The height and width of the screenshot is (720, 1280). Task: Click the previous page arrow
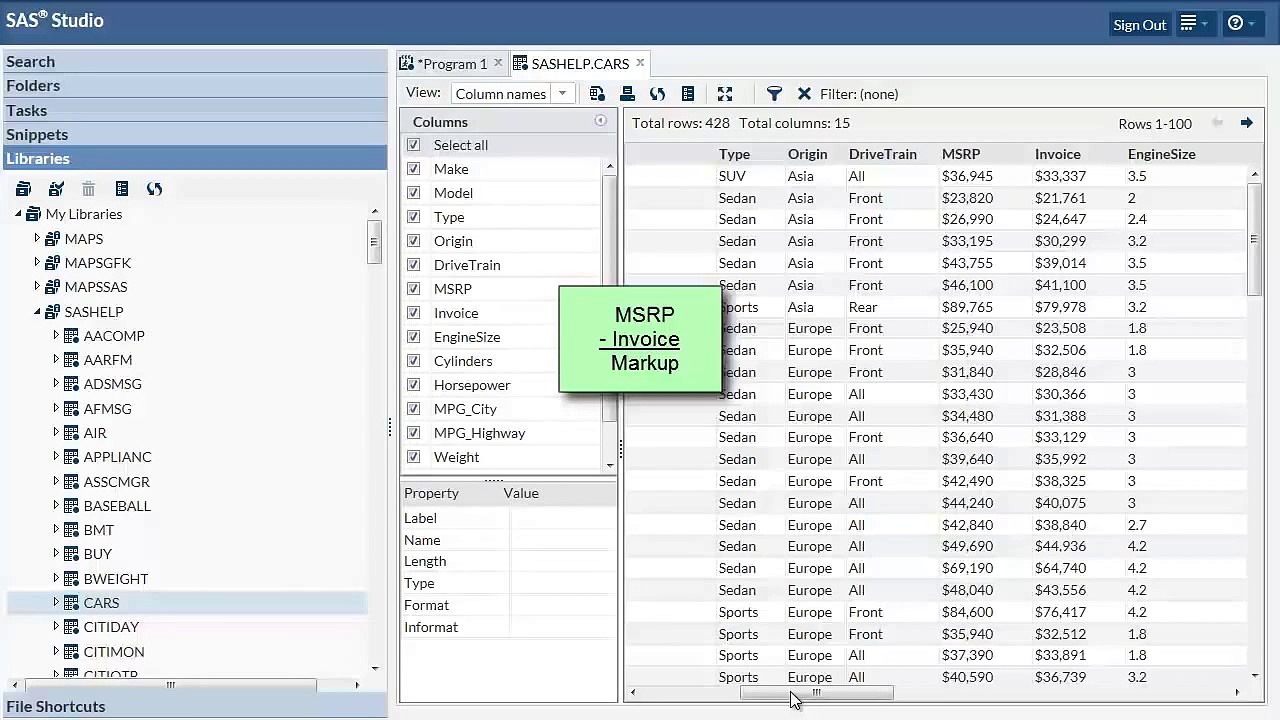pyautogui.click(x=1217, y=123)
